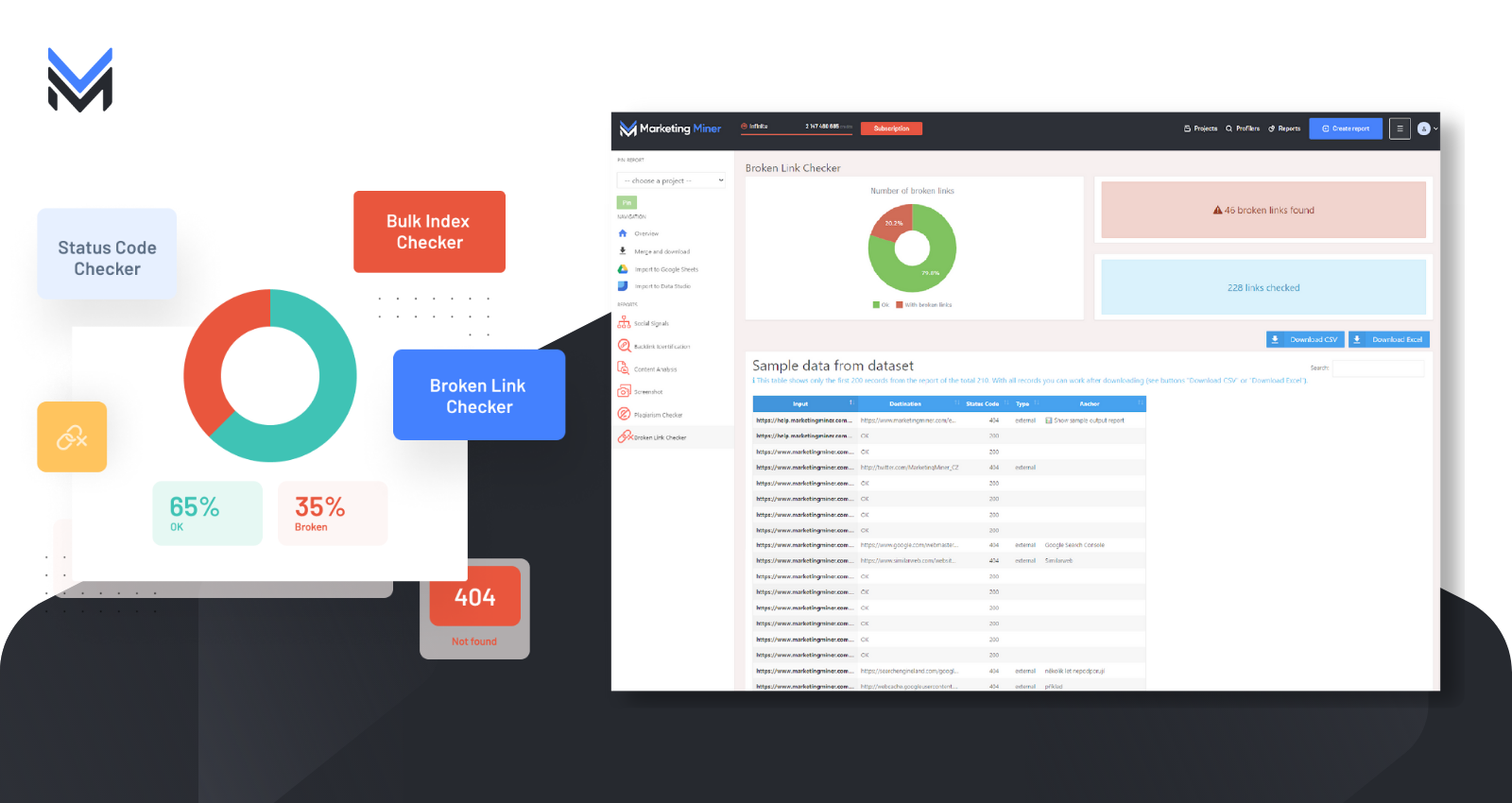
Task: Click the orange broken-link icon tile
Action: pyautogui.click(x=72, y=436)
